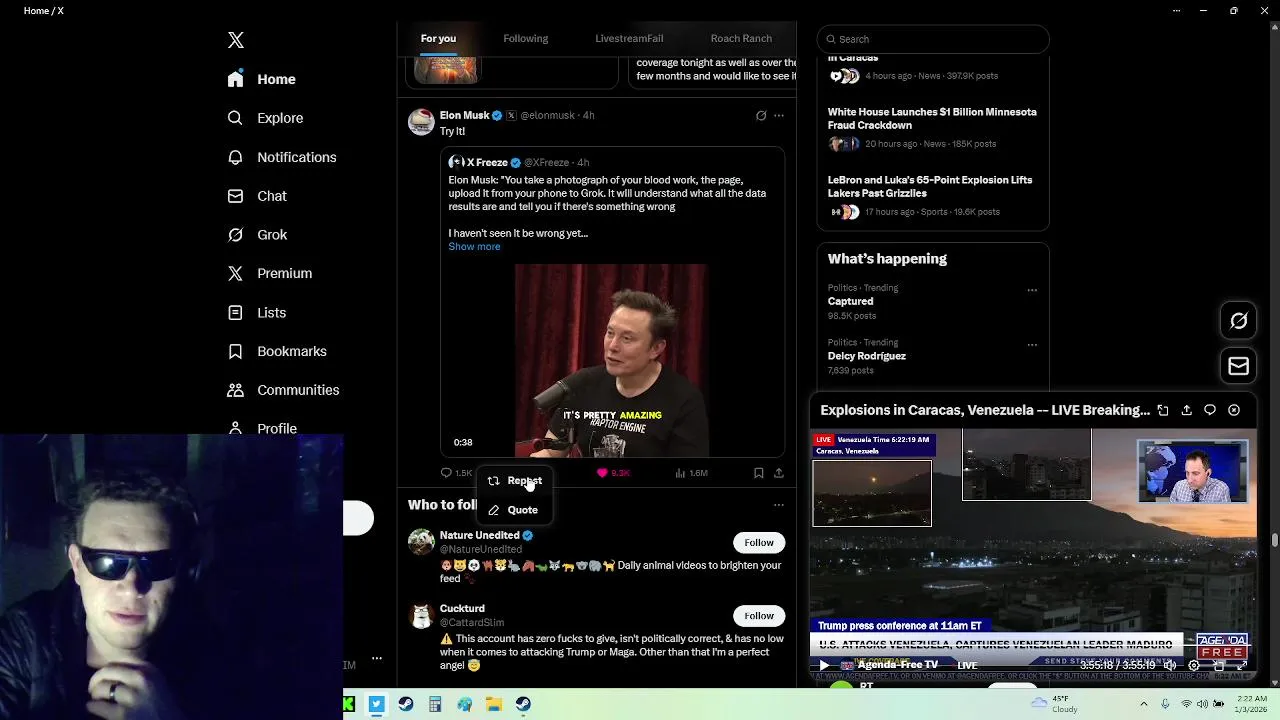Toggle picture-in-picture on live video
The height and width of the screenshot is (720, 1280).
1219,665
